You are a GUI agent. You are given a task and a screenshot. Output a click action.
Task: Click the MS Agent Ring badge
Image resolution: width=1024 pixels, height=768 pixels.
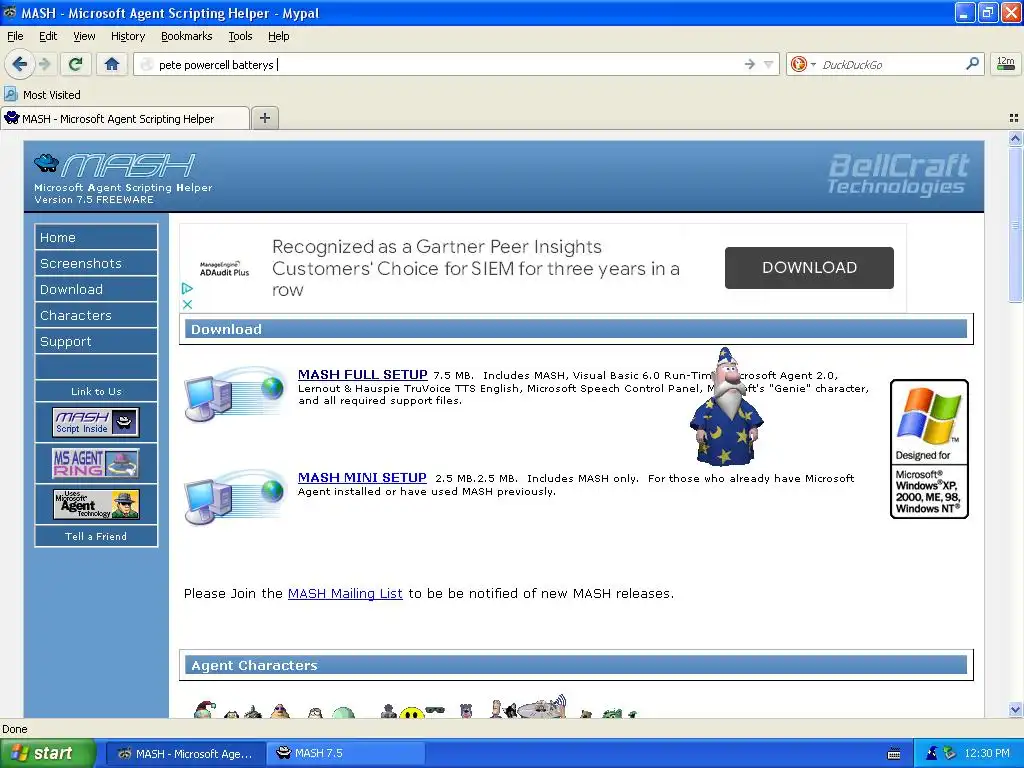click(x=95, y=463)
